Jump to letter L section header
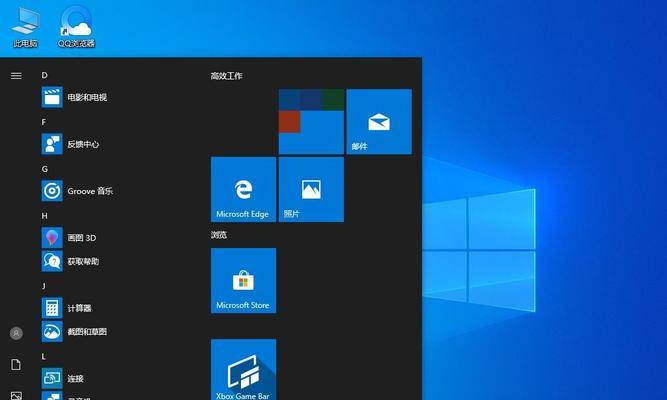 [44, 357]
